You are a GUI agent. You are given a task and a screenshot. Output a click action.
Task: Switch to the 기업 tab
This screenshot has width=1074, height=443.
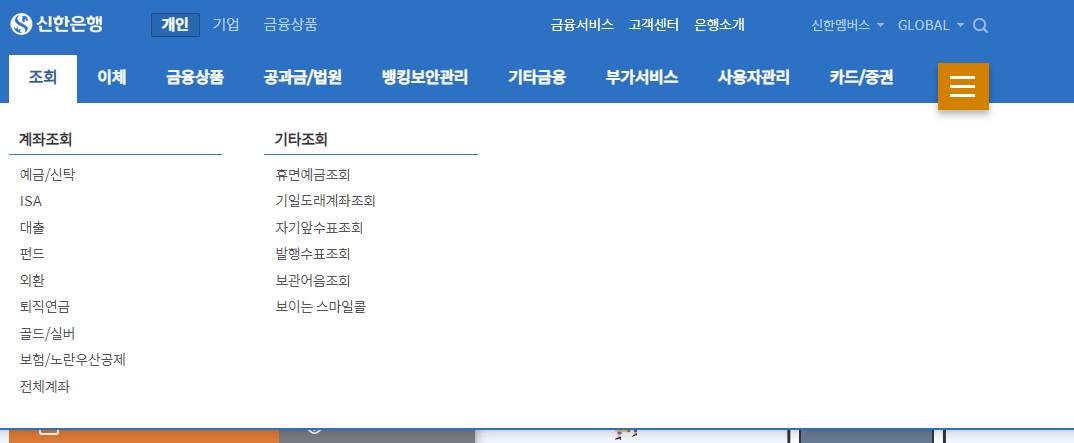pyautogui.click(x=226, y=25)
